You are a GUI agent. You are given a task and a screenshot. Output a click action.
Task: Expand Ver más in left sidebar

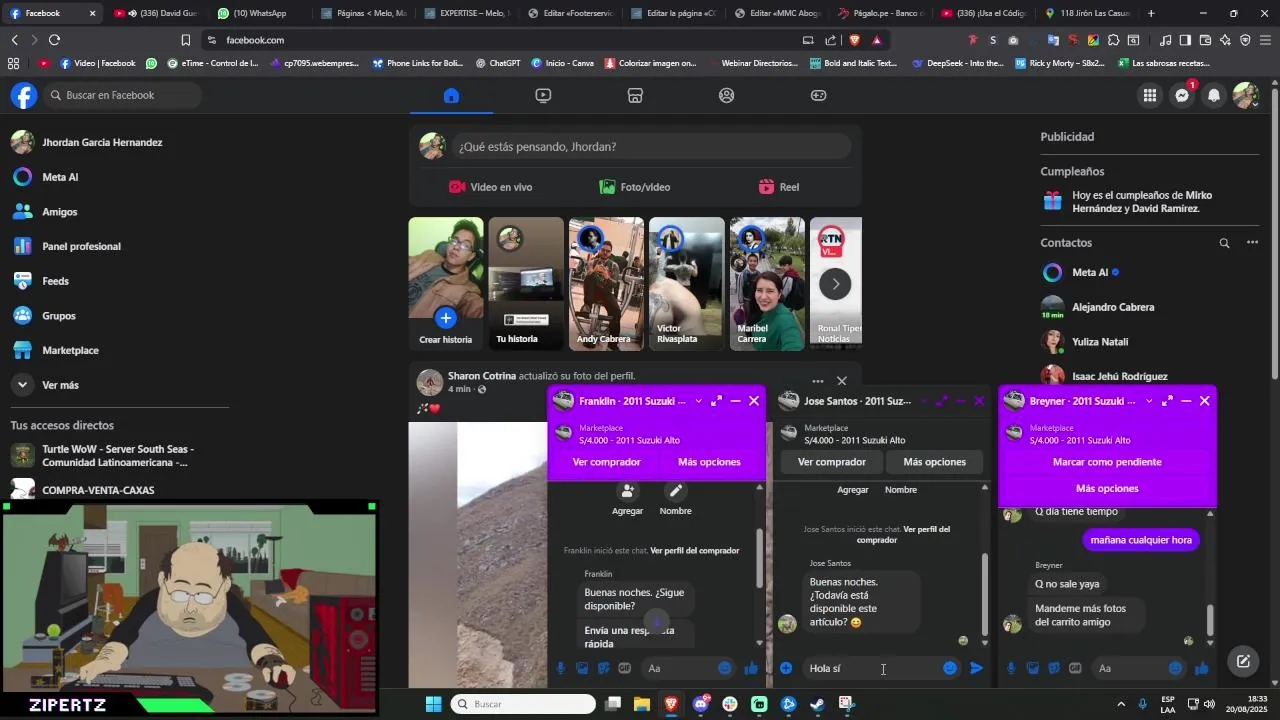60,385
